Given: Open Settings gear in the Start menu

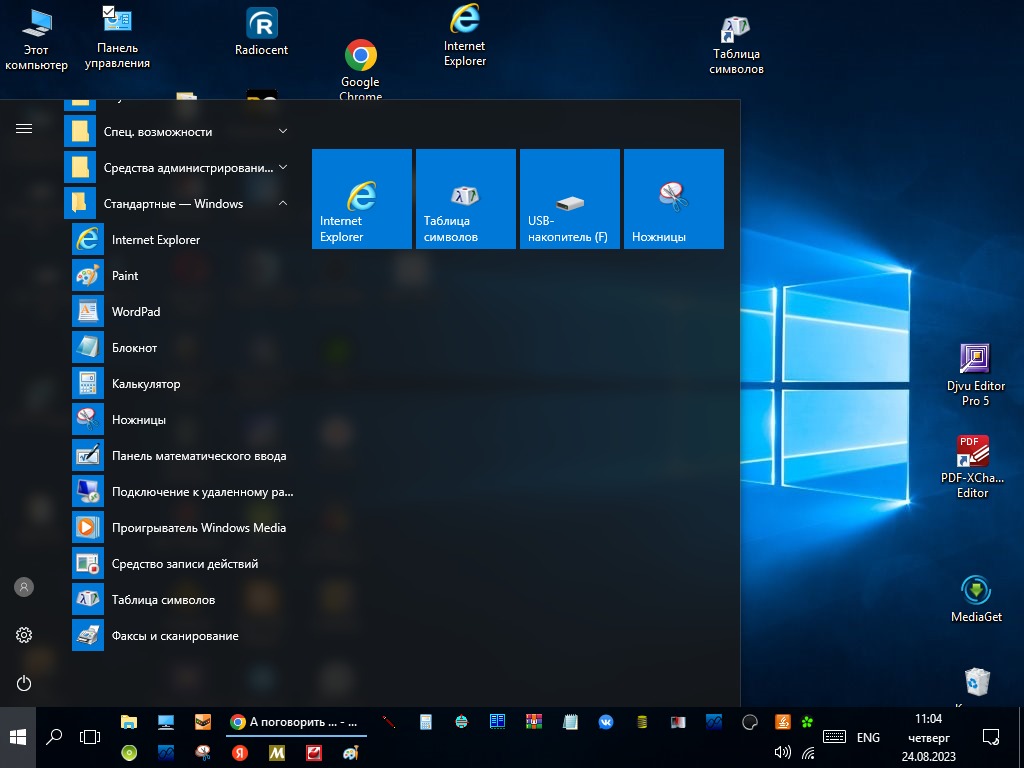Looking at the screenshot, I should point(24,635).
